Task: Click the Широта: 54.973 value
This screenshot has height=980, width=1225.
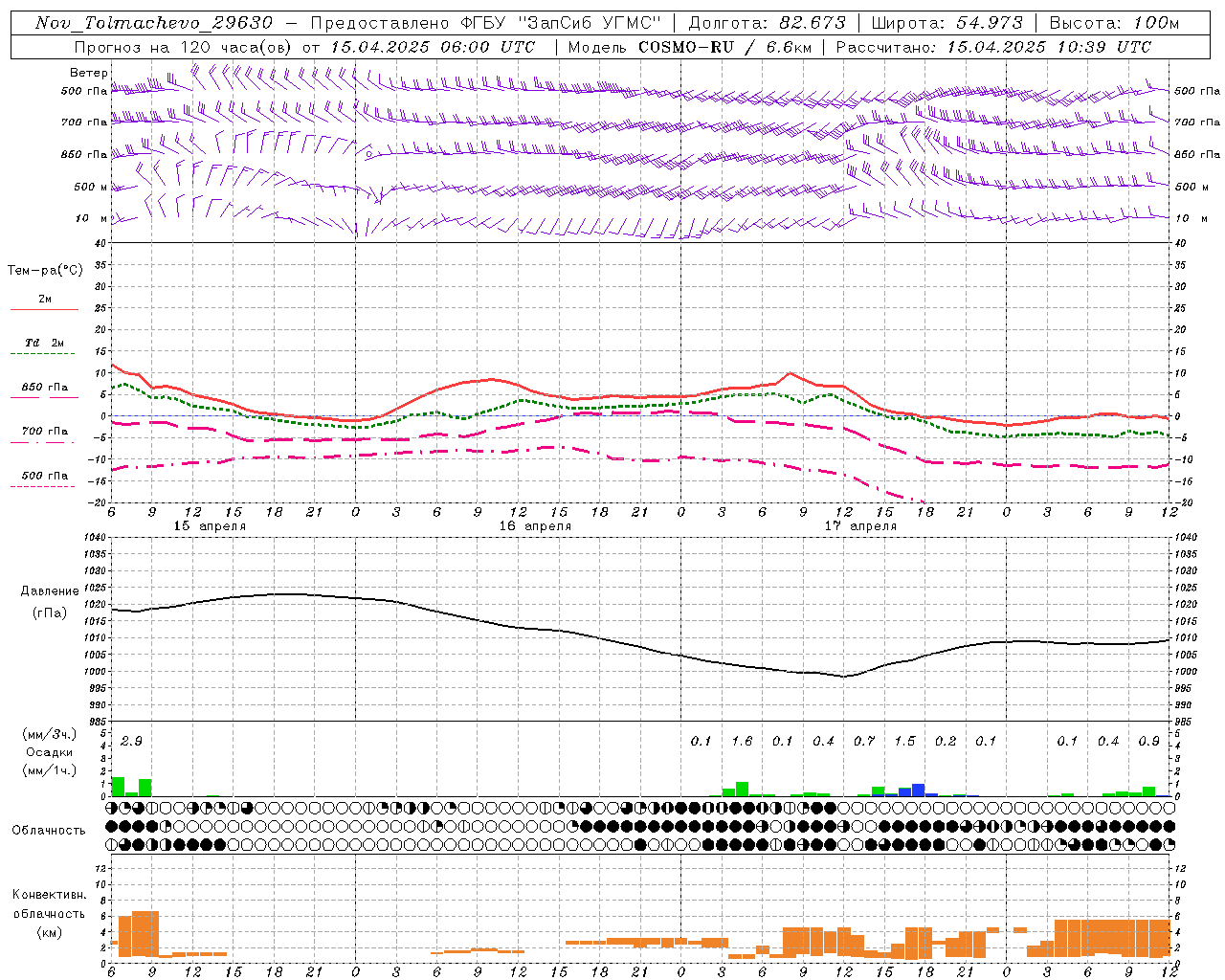Action: (x=947, y=23)
